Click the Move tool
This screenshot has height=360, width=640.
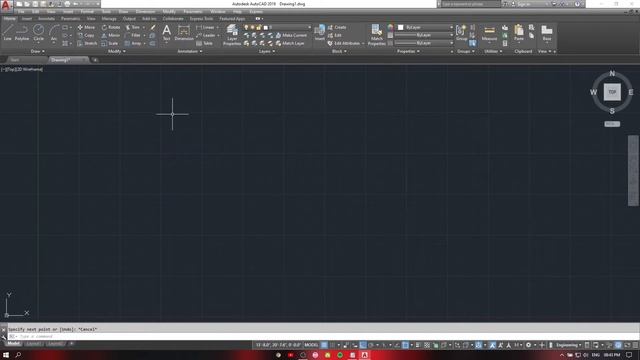[86, 27]
